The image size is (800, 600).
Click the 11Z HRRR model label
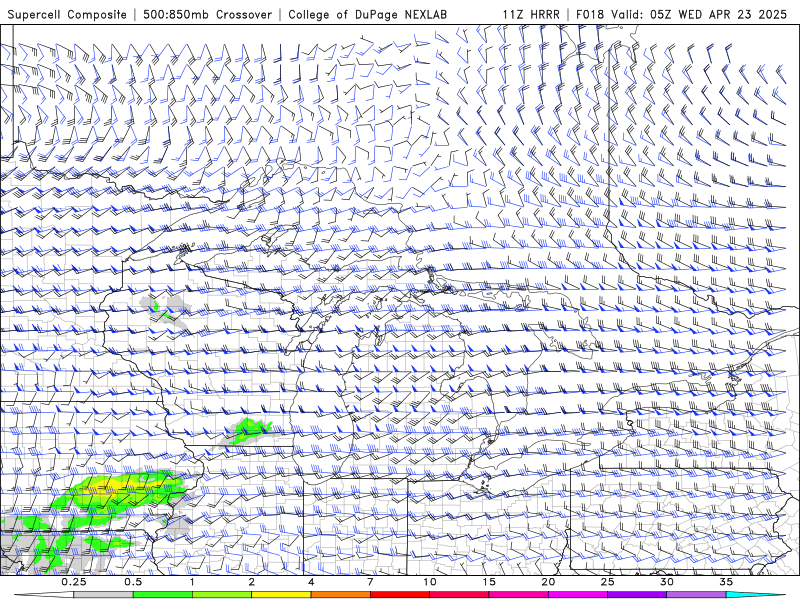click(x=531, y=14)
